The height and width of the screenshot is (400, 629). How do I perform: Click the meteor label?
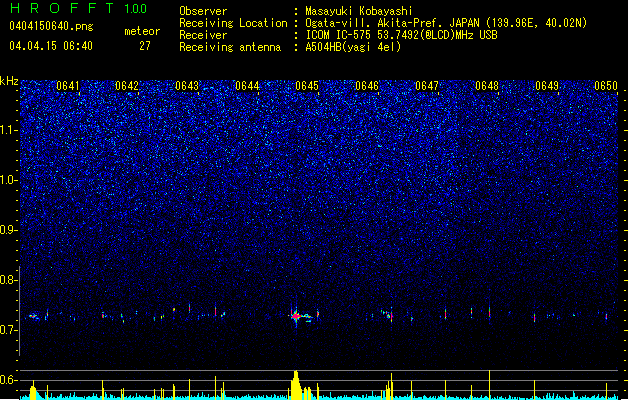coord(142,31)
